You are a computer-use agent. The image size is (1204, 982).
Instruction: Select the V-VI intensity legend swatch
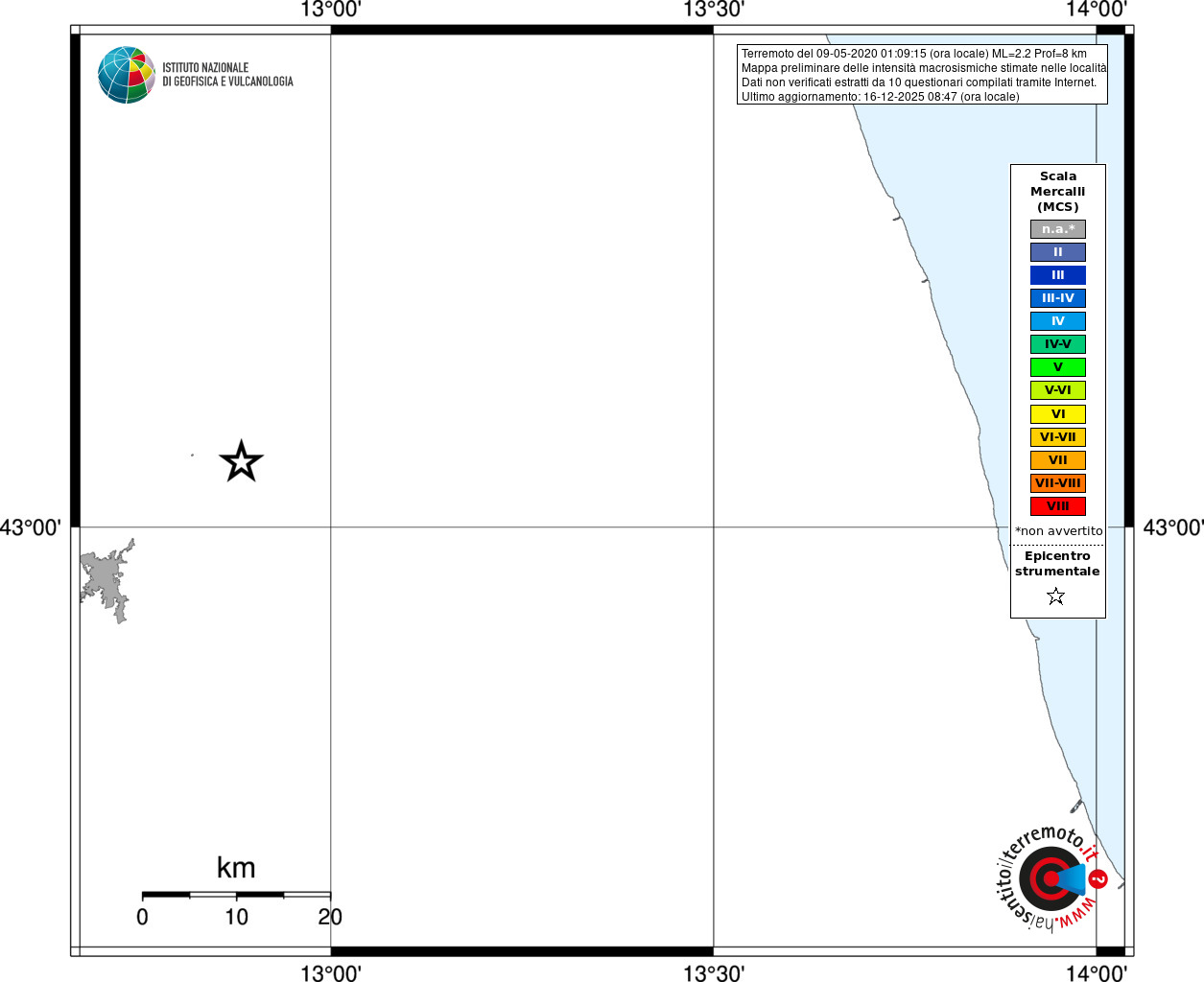pos(1058,390)
